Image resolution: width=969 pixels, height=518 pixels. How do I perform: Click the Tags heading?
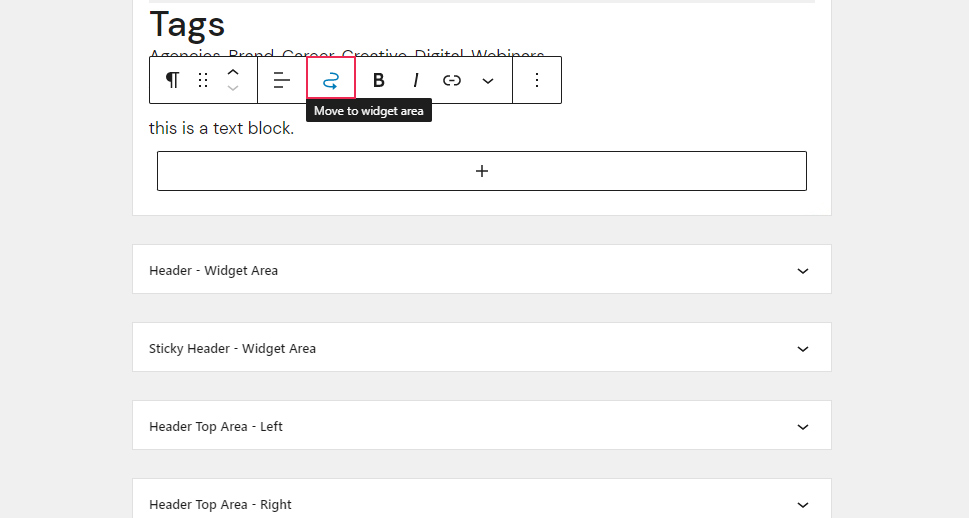click(187, 25)
